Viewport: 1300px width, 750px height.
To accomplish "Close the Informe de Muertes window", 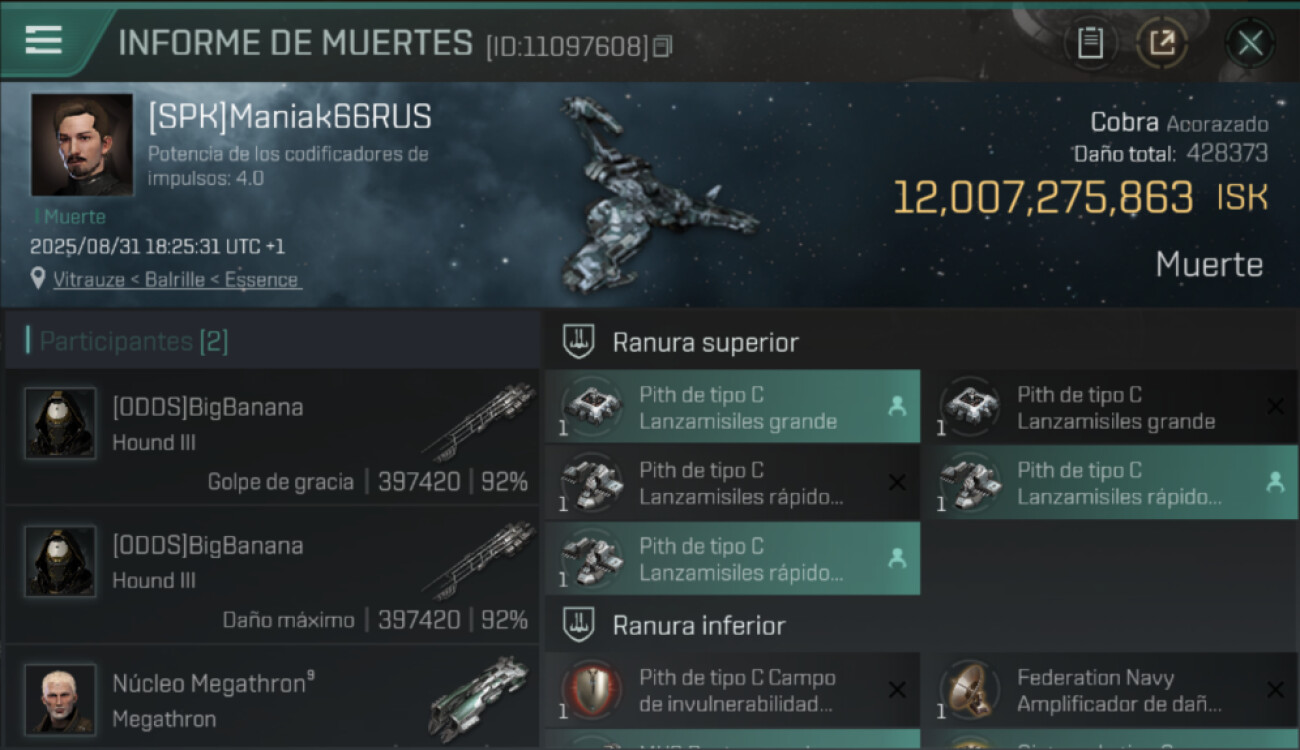I will click(x=1250, y=43).
